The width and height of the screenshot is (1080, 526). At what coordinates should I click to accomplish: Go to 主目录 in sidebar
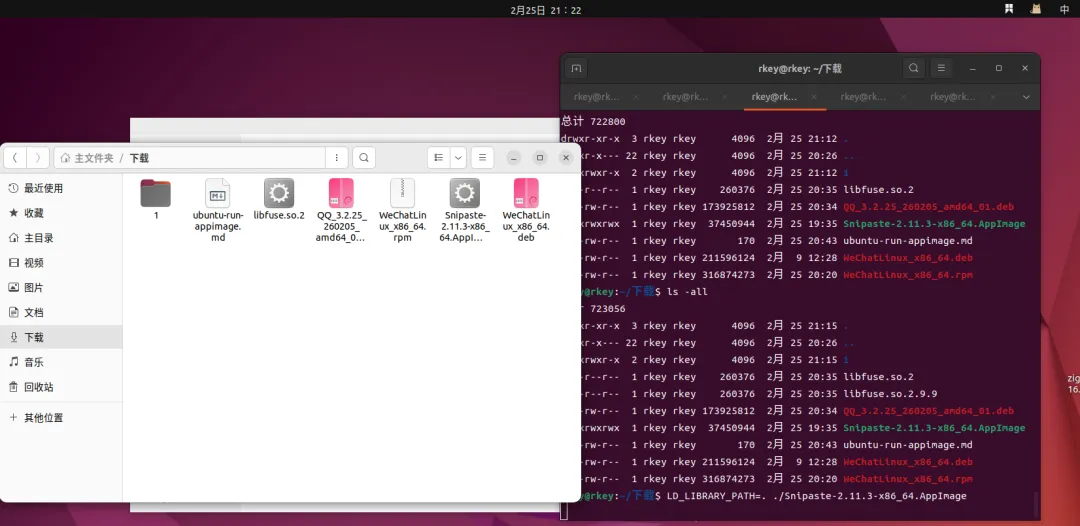coord(61,238)
